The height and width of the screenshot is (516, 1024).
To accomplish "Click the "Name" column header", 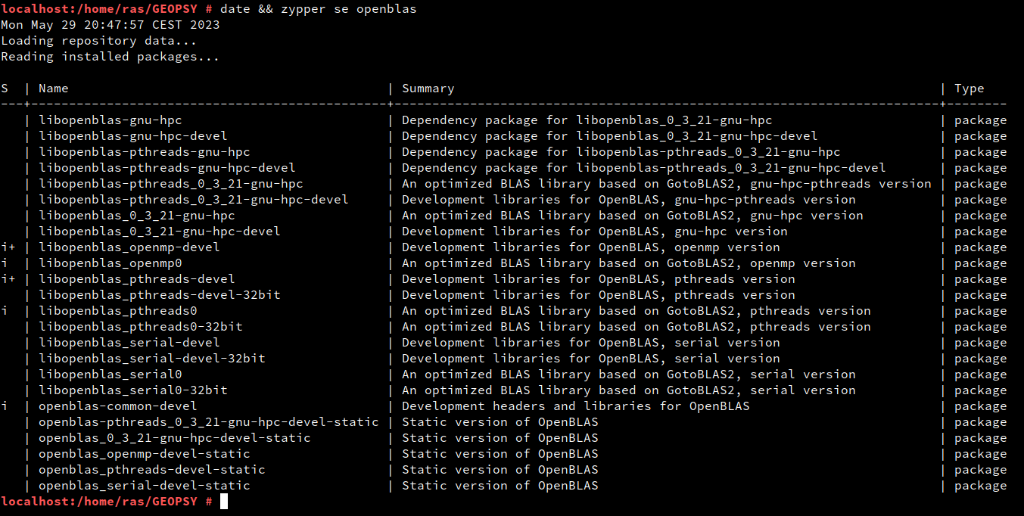I will 53,88.
